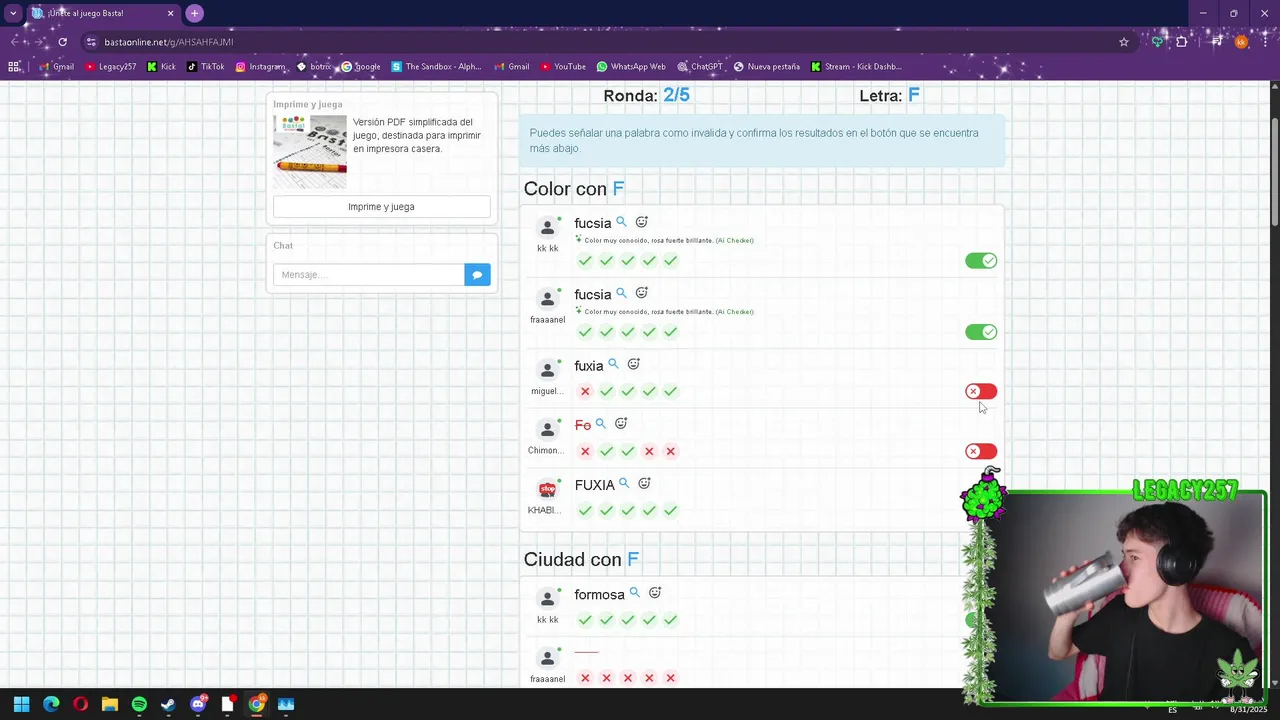The height and width of the screenshot is (720, 1280).
Task: Open File Explorer from the taskbar
Action: click(x=110, y=704)
